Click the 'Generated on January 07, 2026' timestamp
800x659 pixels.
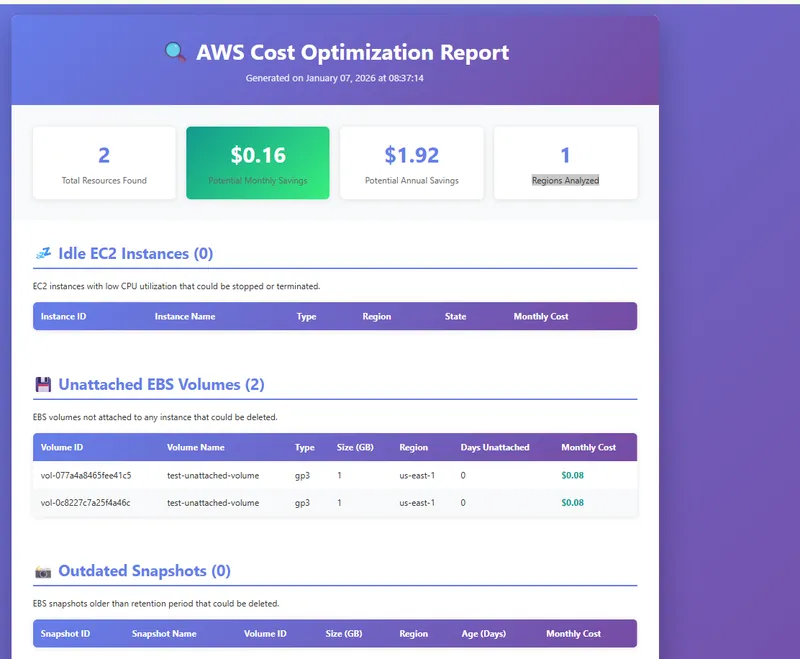click(335, 78)
